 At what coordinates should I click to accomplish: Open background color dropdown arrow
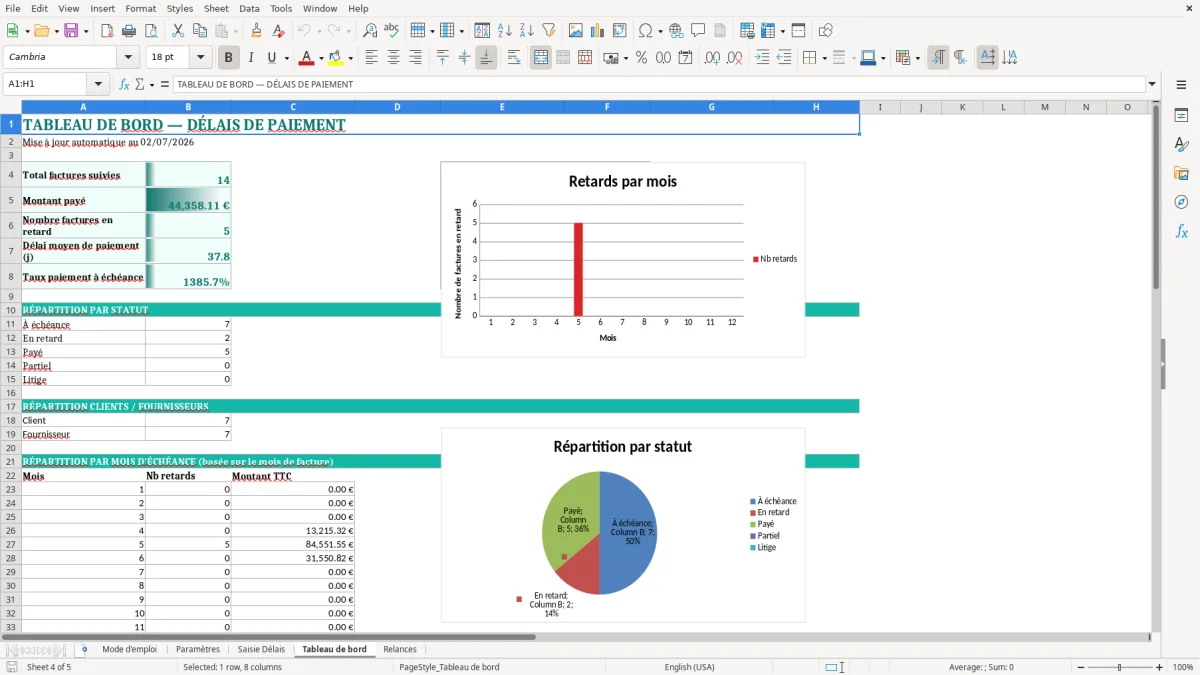[x=350, y=58]
